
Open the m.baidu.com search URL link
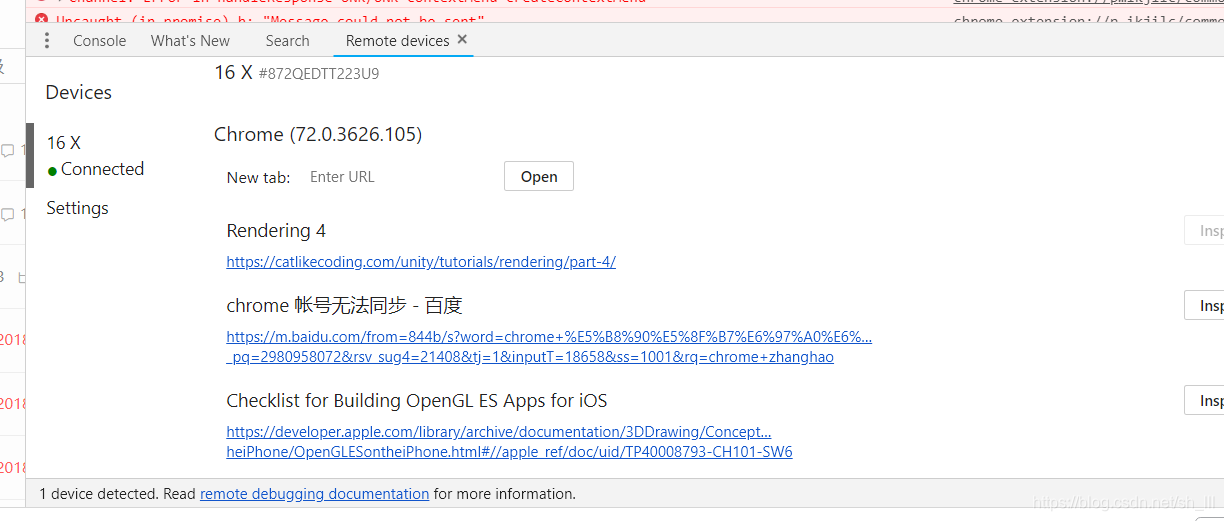(549, 347)
